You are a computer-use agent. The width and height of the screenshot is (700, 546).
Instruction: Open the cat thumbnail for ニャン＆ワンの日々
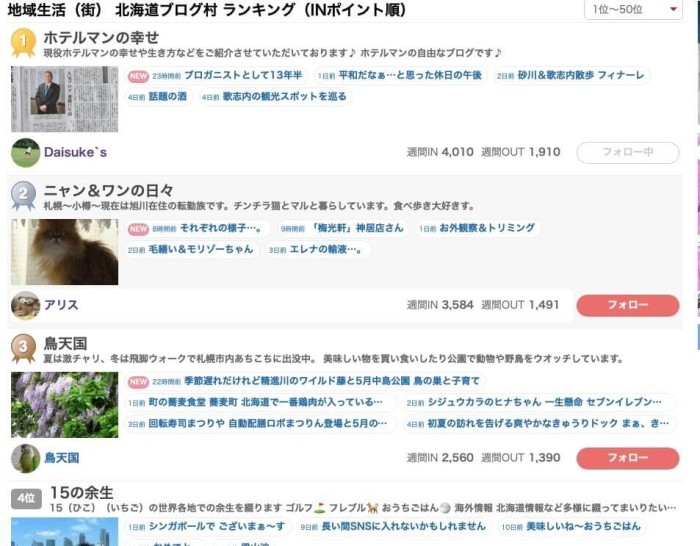64,252
